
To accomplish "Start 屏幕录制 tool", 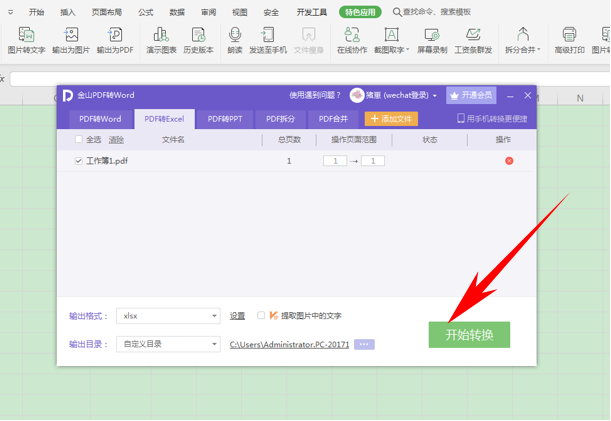I will pos(432,40).
